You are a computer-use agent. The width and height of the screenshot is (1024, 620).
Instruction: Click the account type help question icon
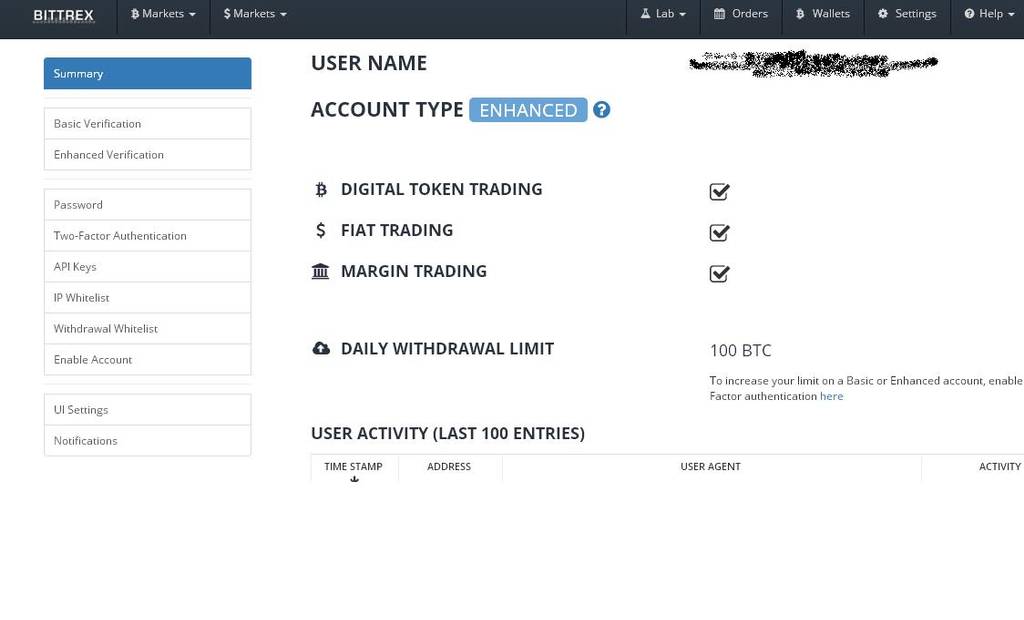tap(601, 110)
